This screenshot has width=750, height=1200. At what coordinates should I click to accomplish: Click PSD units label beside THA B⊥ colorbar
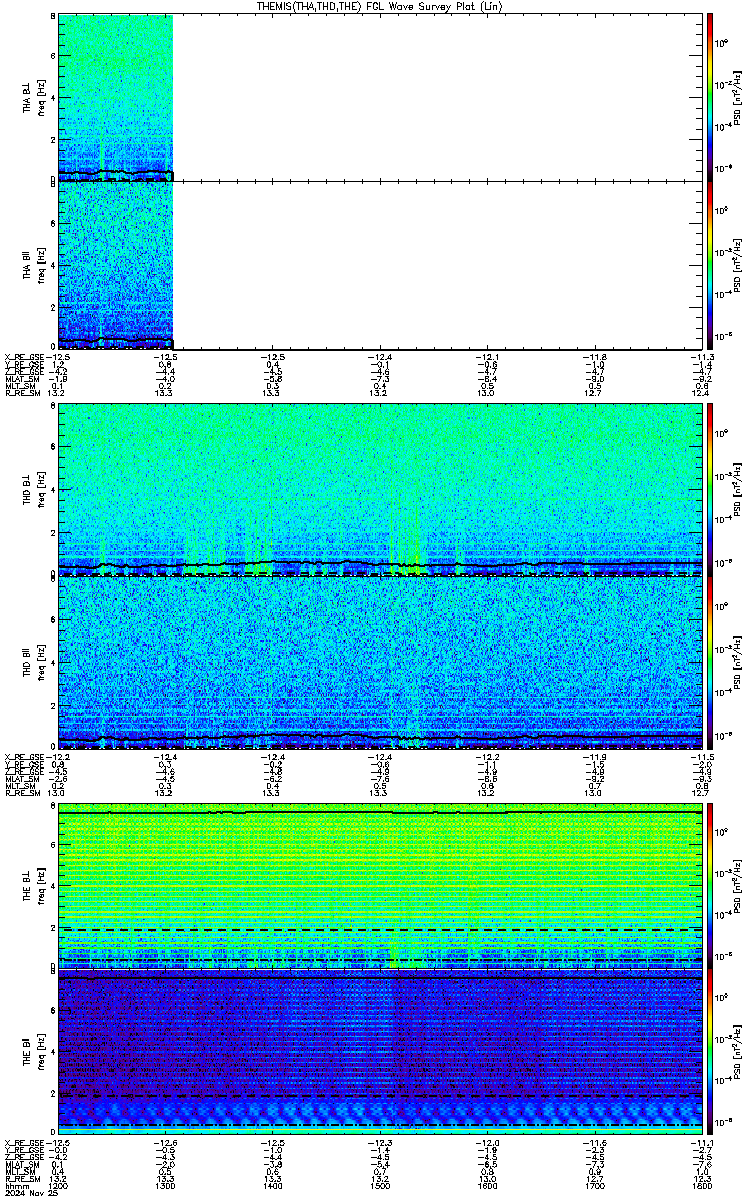tap(738, 96)
